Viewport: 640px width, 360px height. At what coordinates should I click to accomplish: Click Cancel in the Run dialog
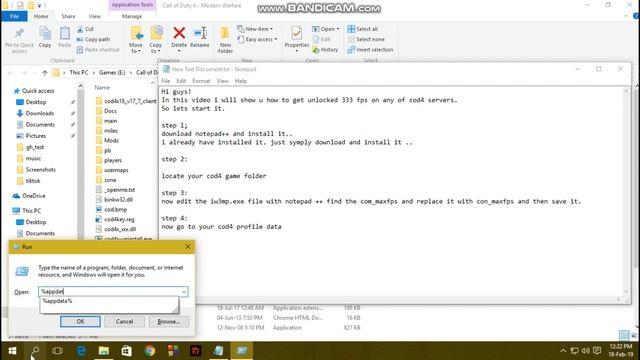click(x=124, y=322)
